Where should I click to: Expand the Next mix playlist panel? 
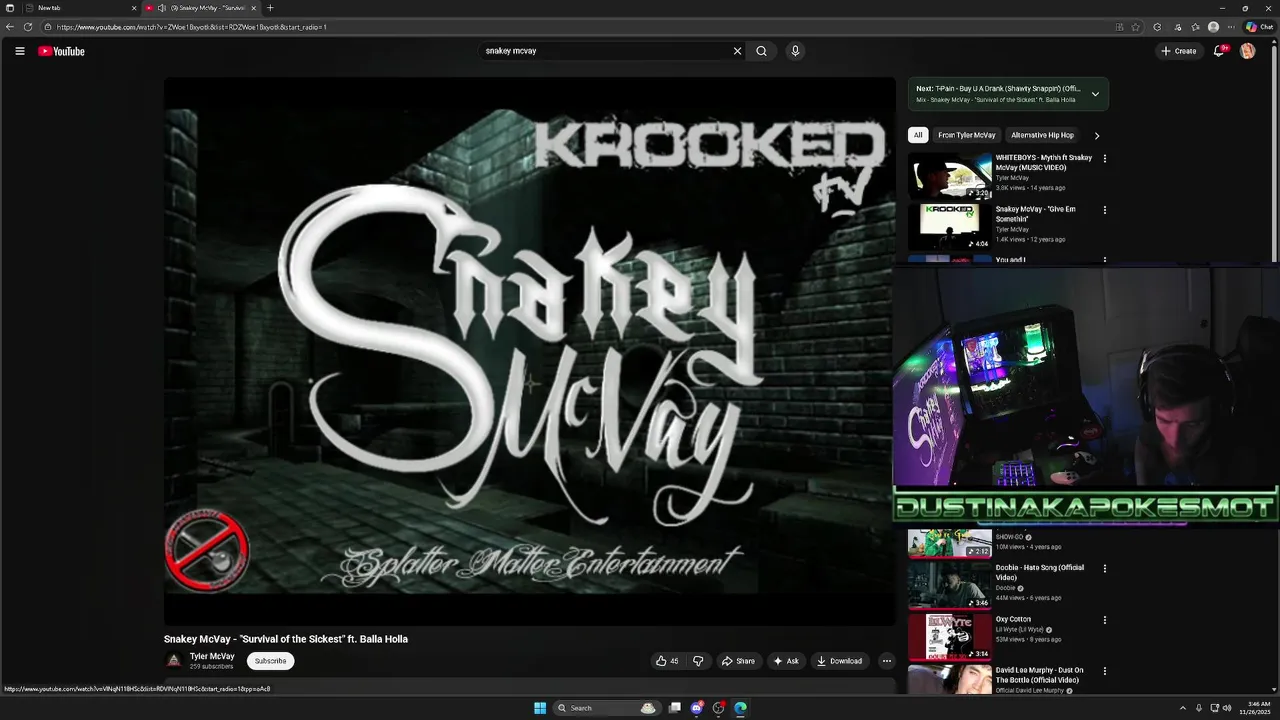(x=1095, y=94)
